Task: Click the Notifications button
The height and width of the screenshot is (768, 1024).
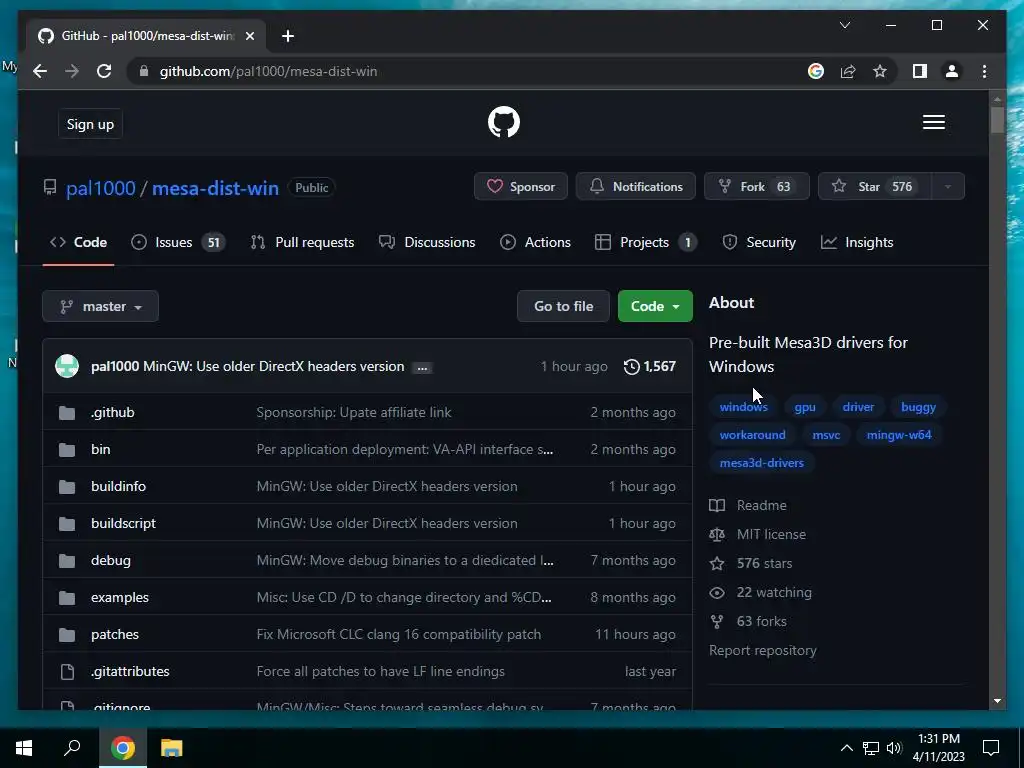Action: tap(635, 187)
